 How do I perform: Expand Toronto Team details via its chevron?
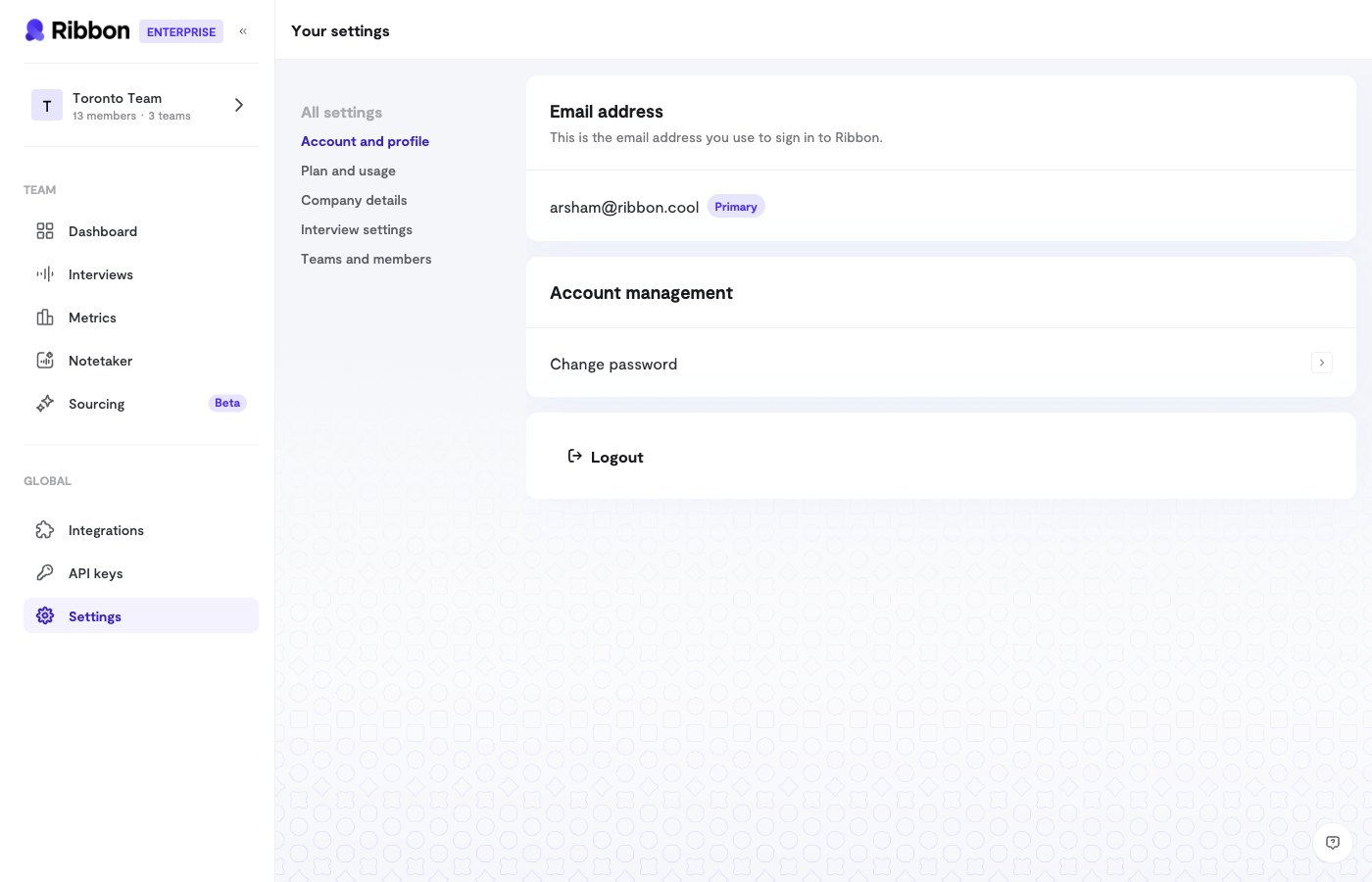point(238,105)
